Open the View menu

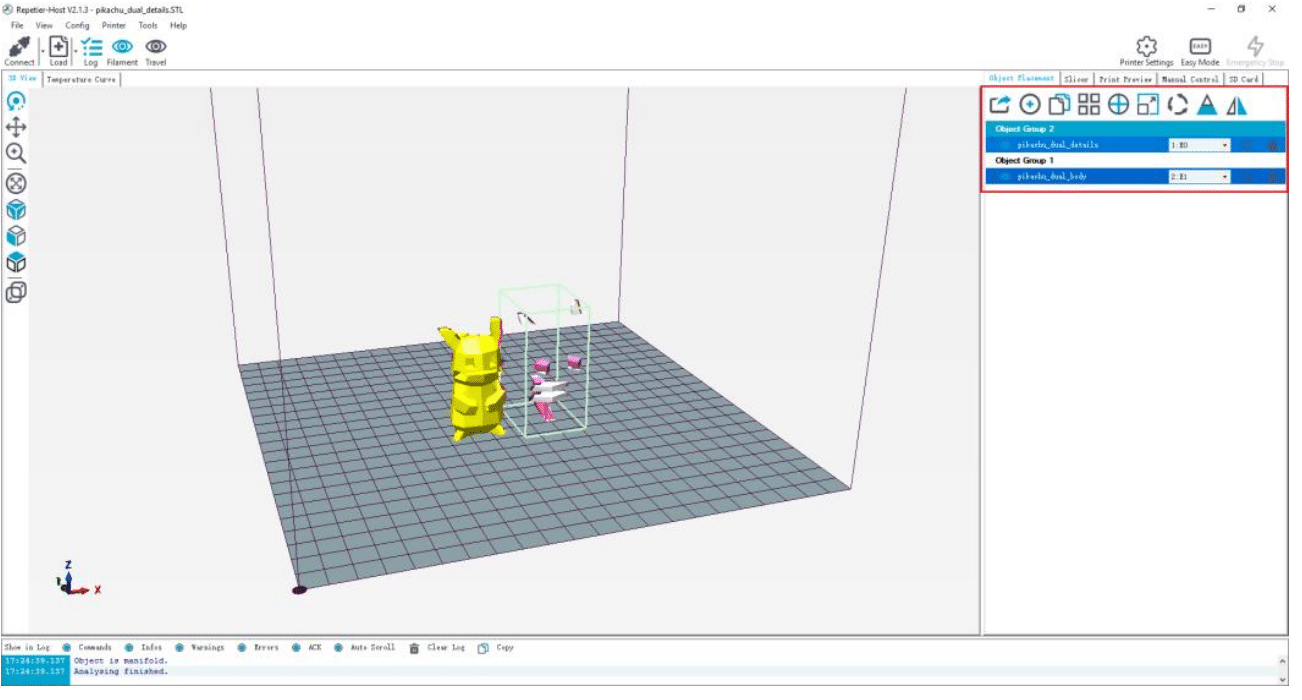click(44, 25)
